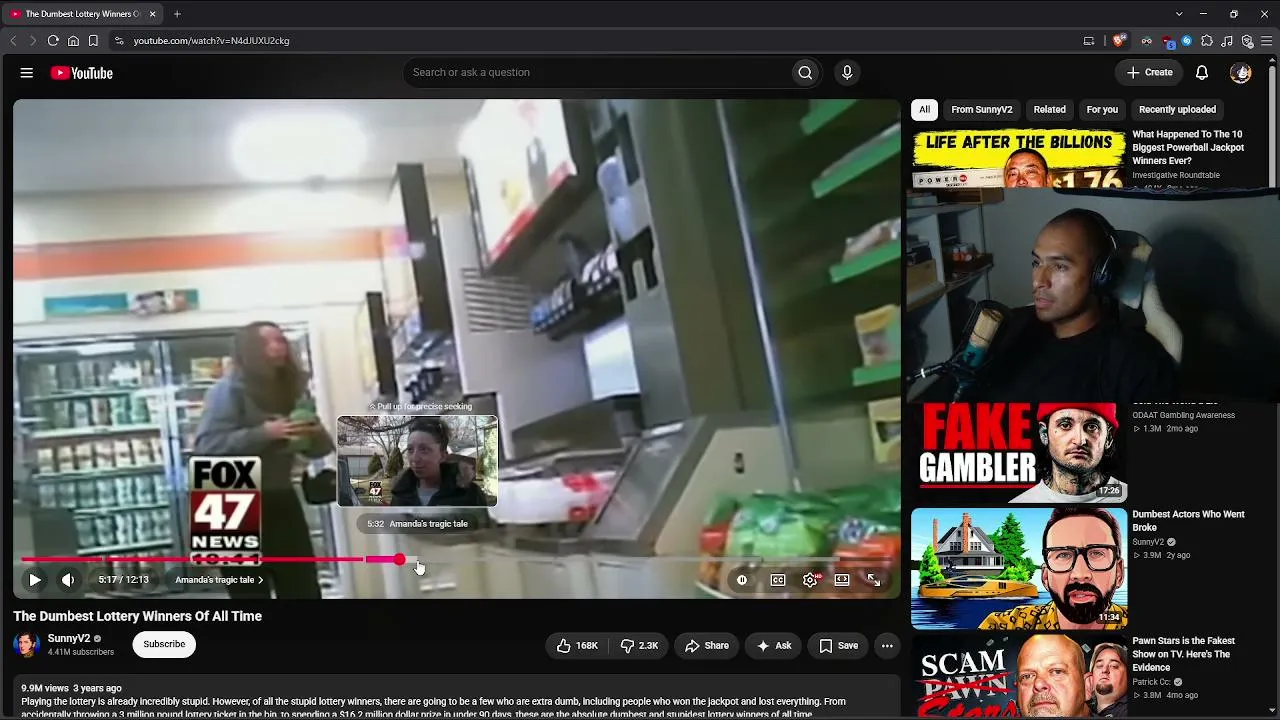Select the For you chip
The image size is (1280, 720).
pyautogui.click(x=1102, y=110)
